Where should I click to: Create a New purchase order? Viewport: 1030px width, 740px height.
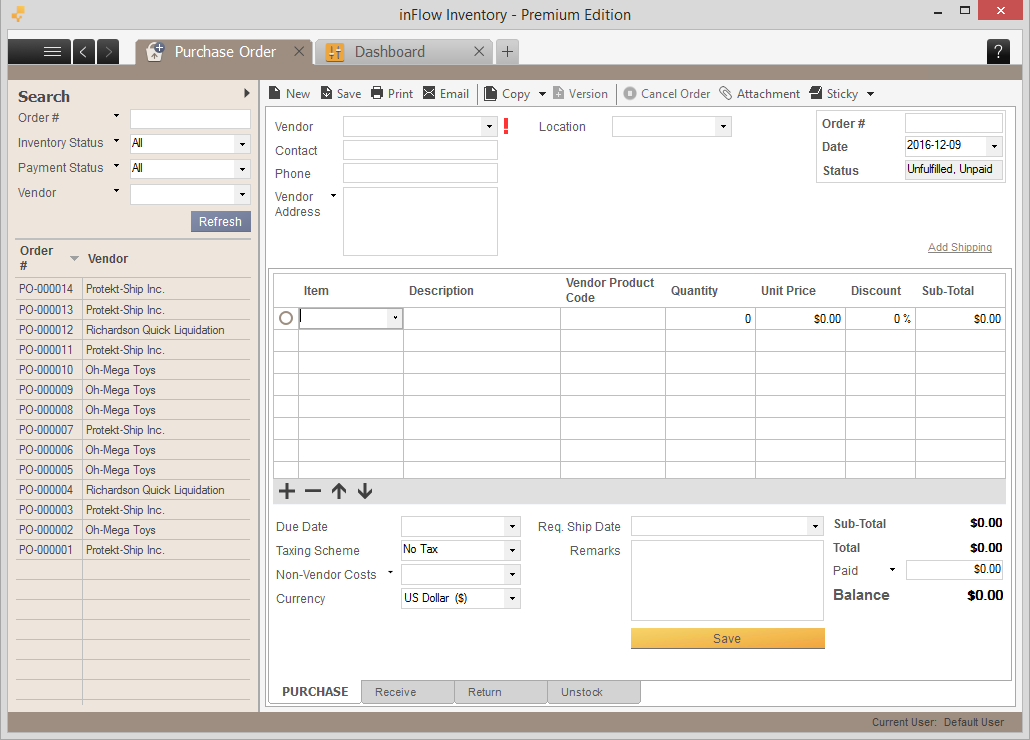point(290,94)
